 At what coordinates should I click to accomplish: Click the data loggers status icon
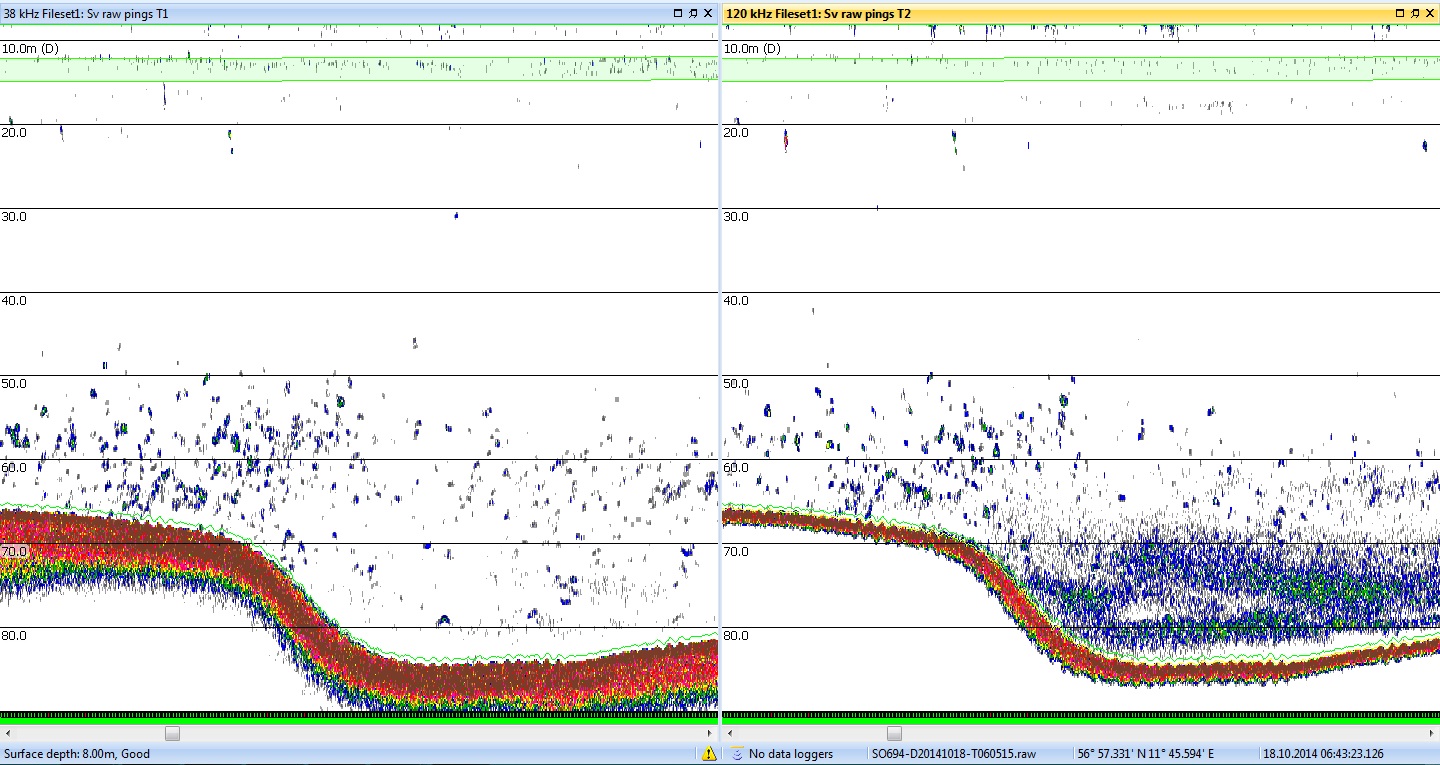click(x=737, y=754)
